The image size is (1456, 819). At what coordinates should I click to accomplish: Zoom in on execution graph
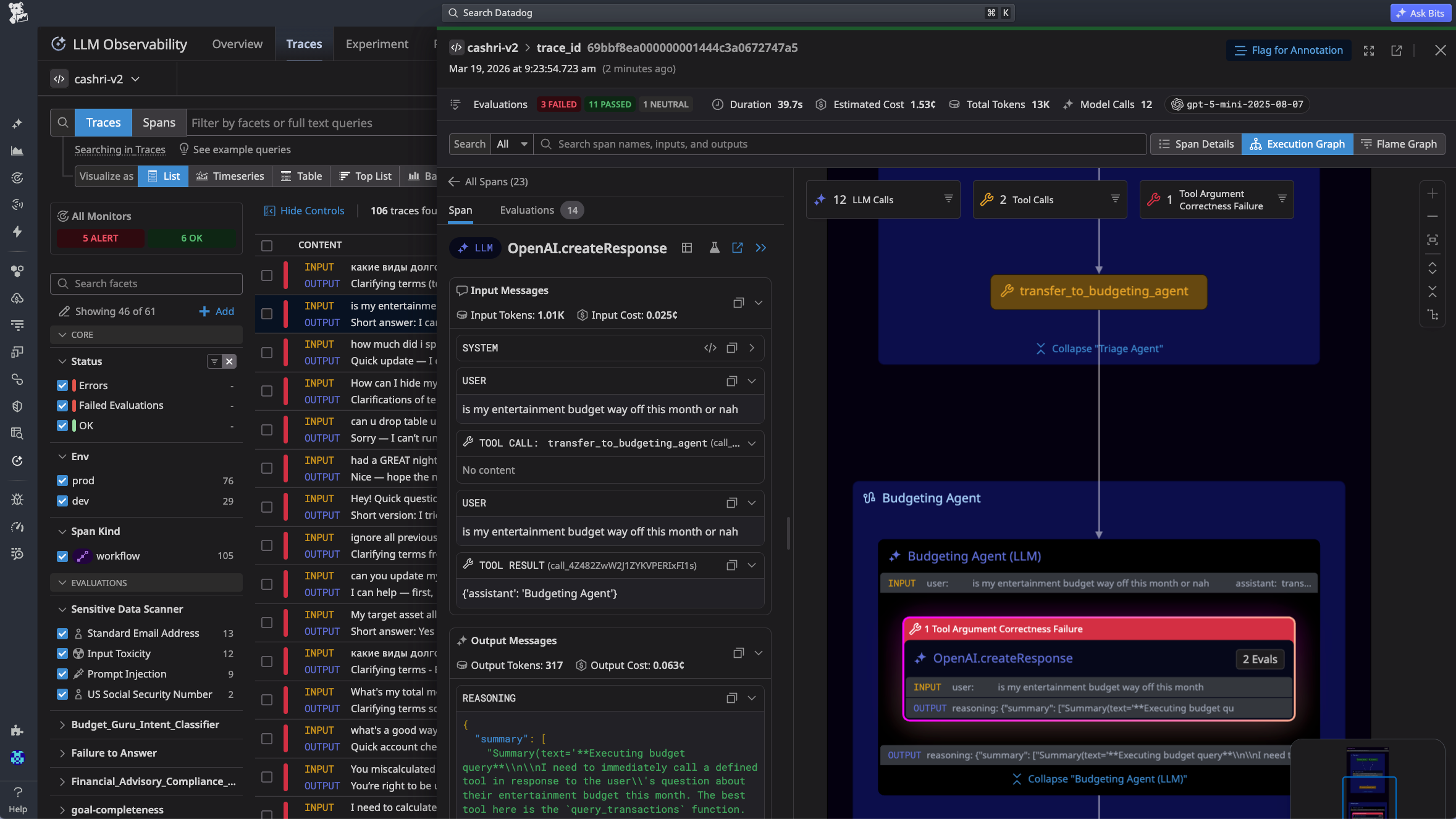point(1432,194)
